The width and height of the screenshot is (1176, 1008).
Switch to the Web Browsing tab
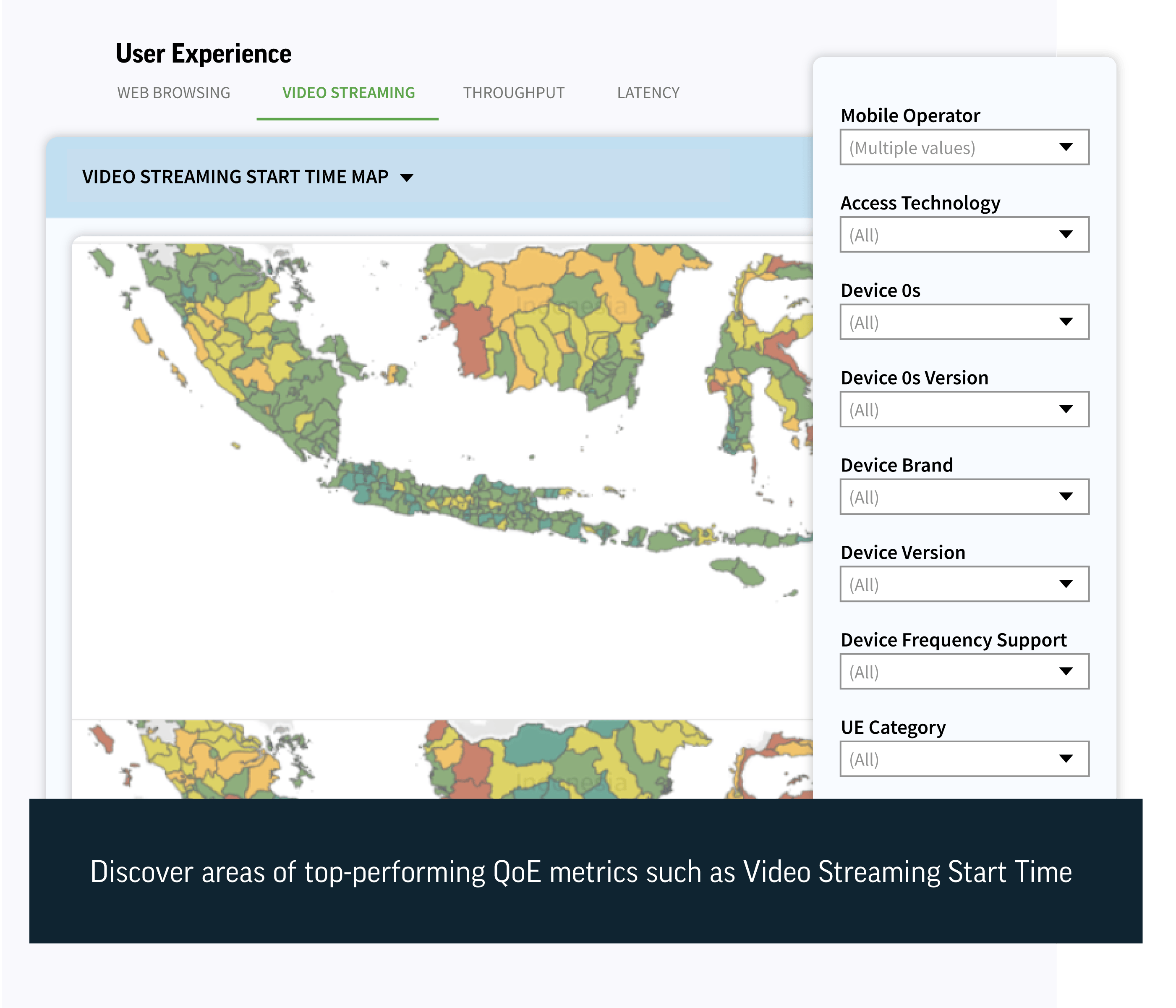[x=173, y=92]
